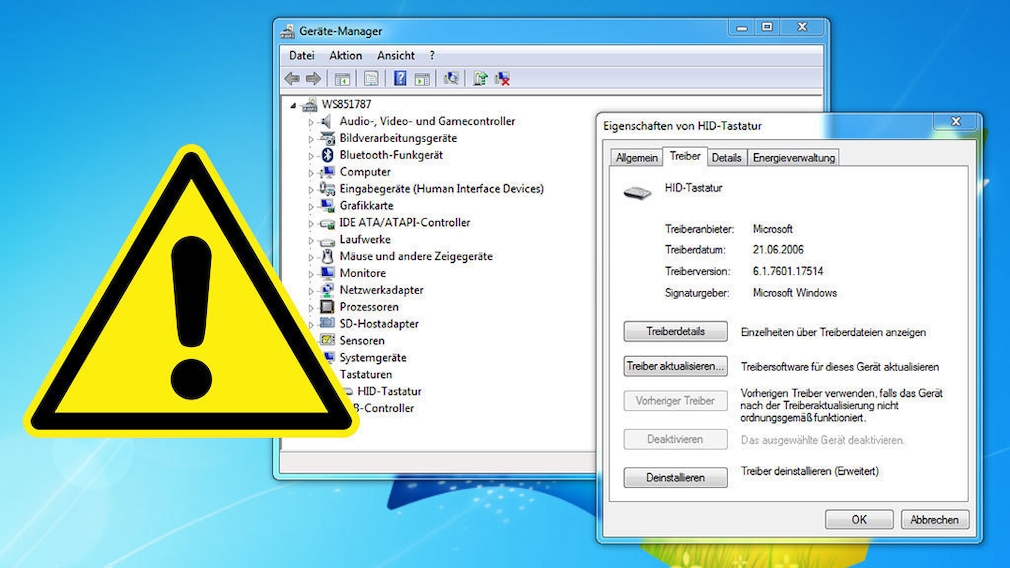Click the keyboard icon in the HID-Tastatur properties
This screenshot has height=568, width=1010.
(x=638, y=193)
